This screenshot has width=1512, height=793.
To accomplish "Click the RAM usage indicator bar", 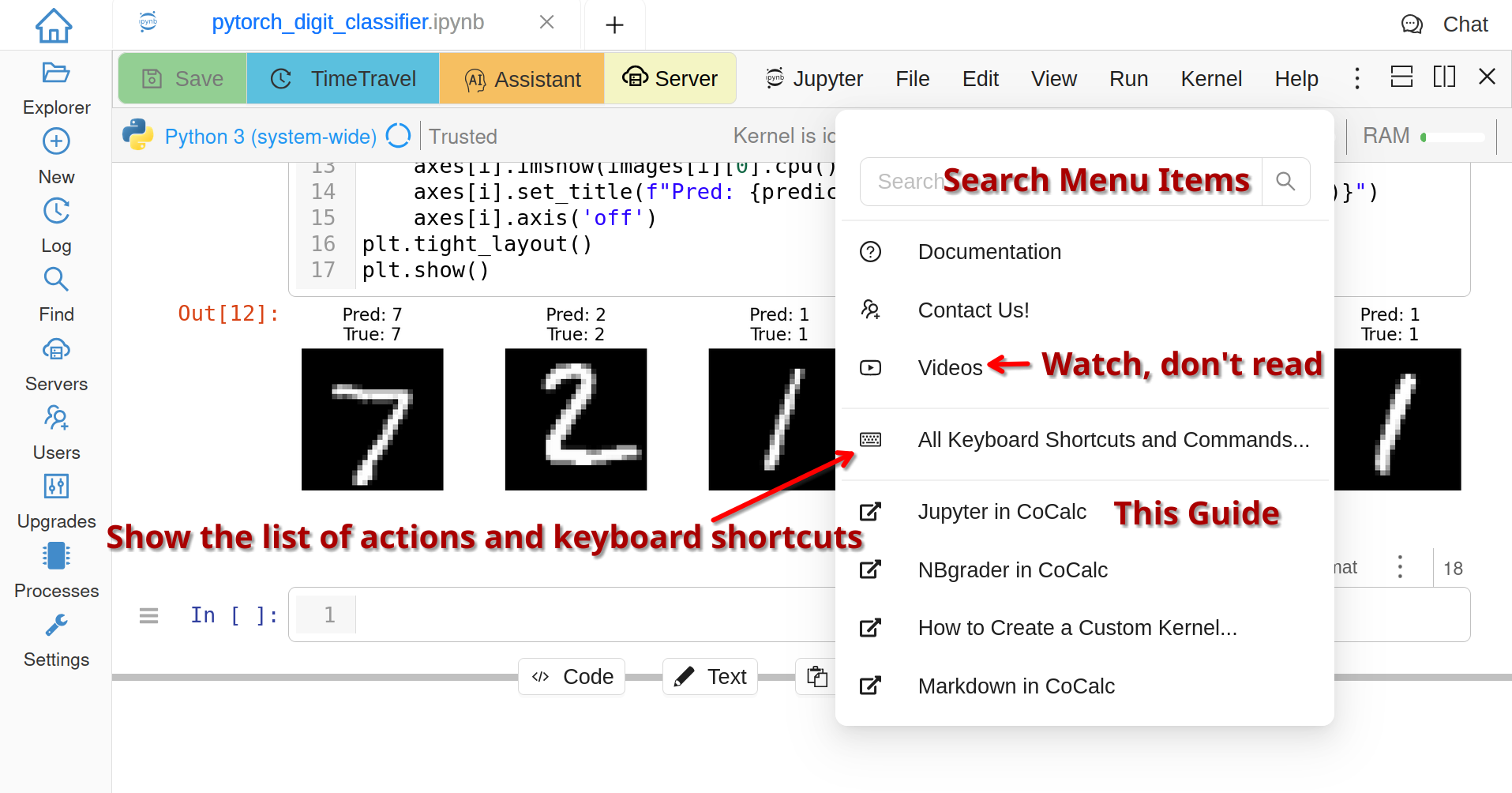I will (1453, 137).
